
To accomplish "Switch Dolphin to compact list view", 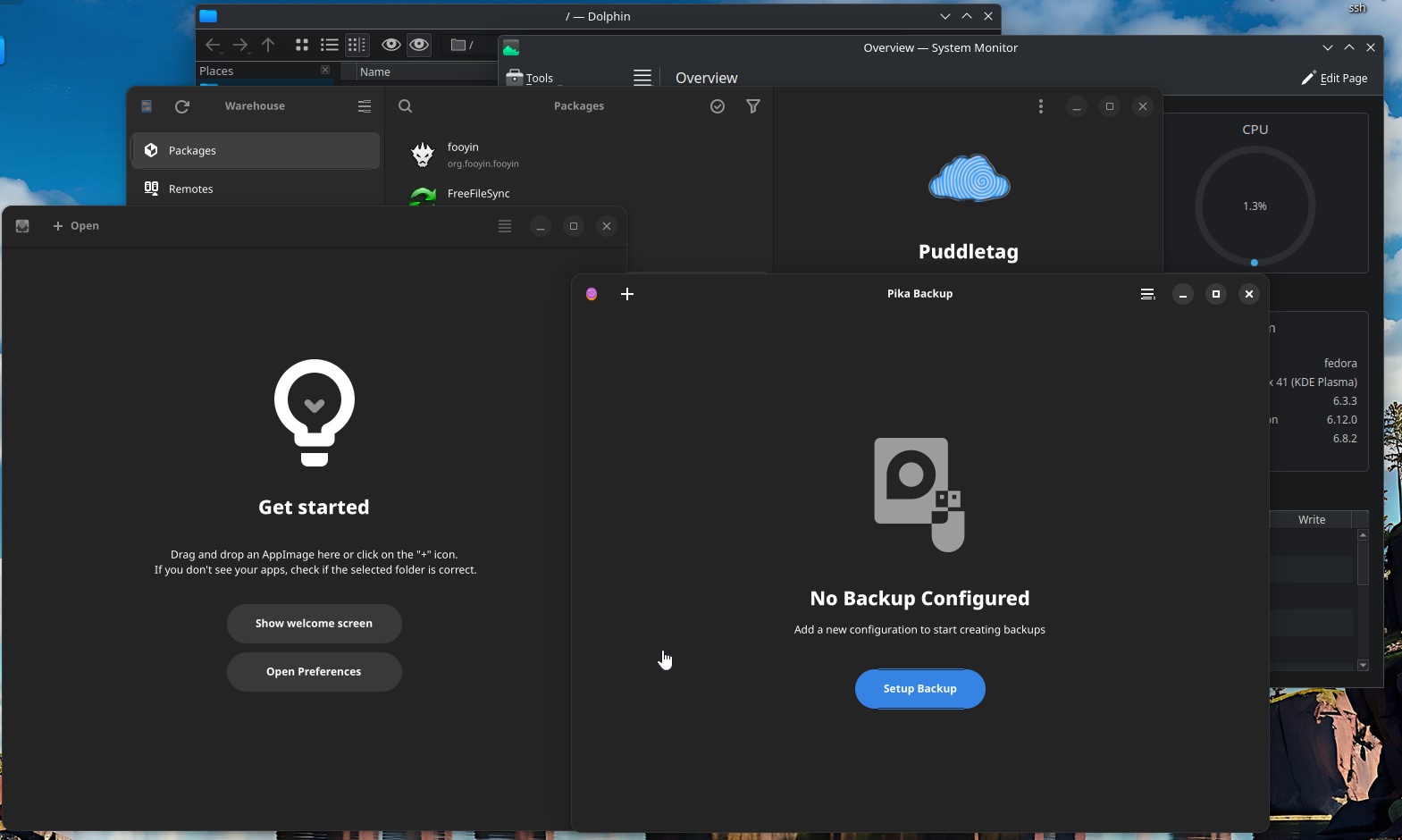I will tap(330, 45).
